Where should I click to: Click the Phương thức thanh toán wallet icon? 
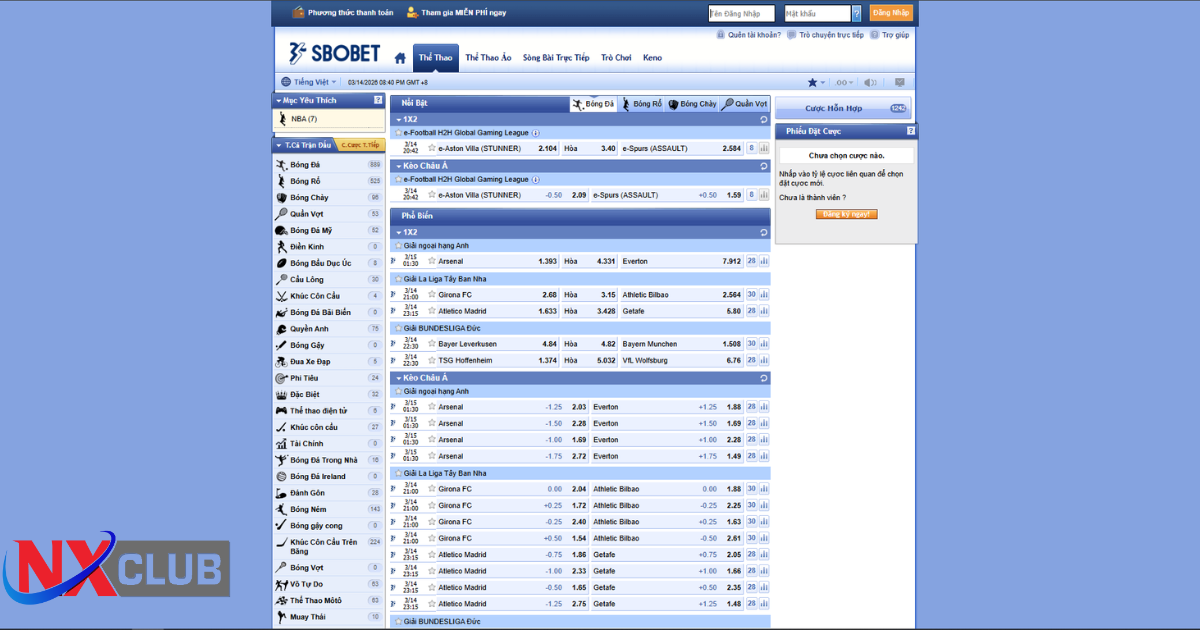point(298,12)
